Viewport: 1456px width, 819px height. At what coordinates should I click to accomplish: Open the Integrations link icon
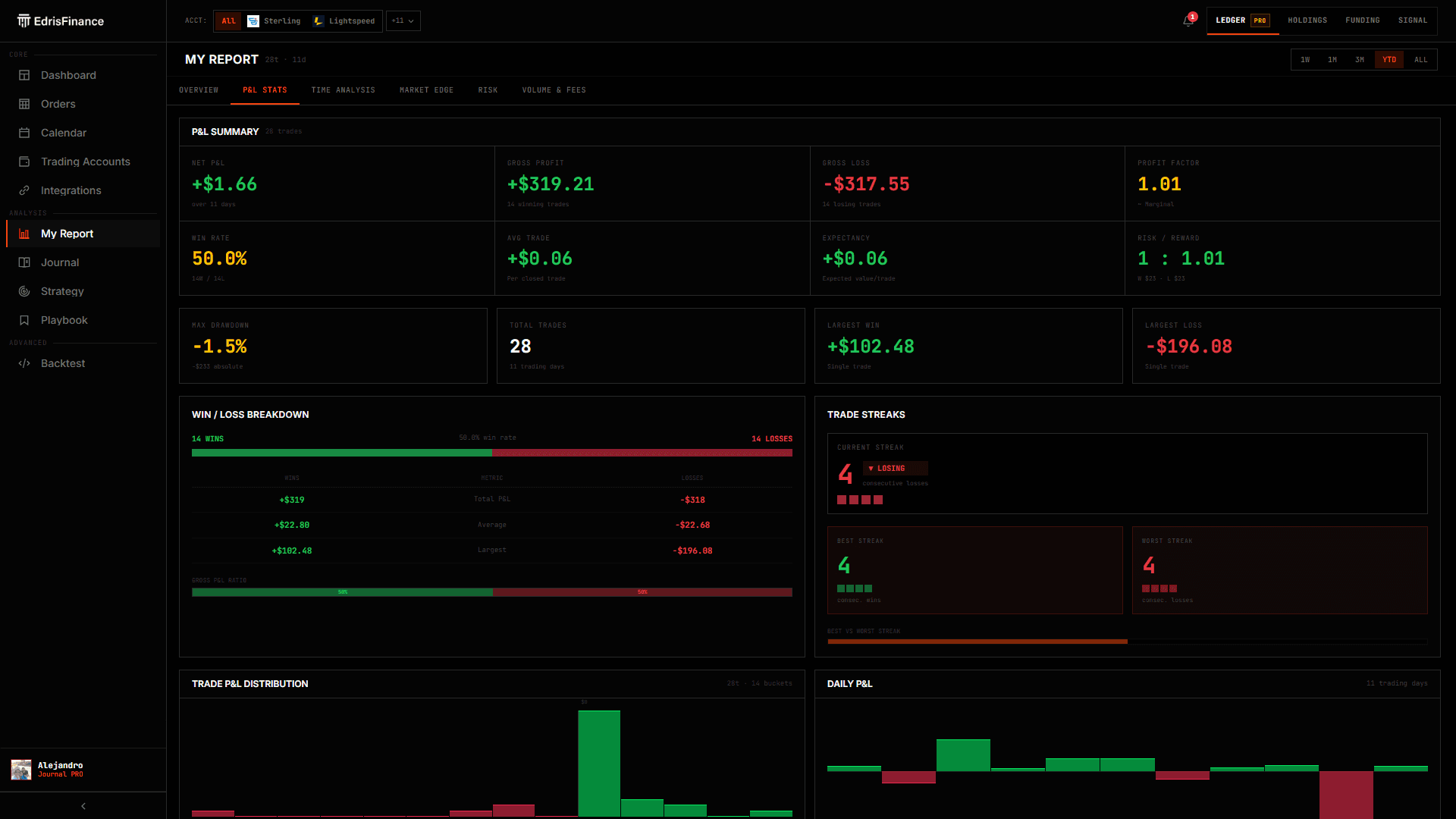click(x=24, y=190)
